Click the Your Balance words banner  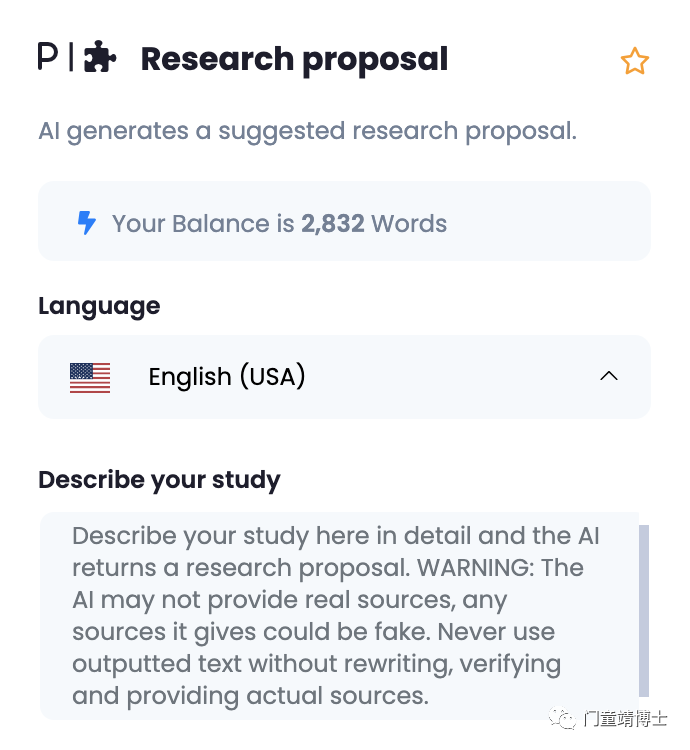[344, 221]
